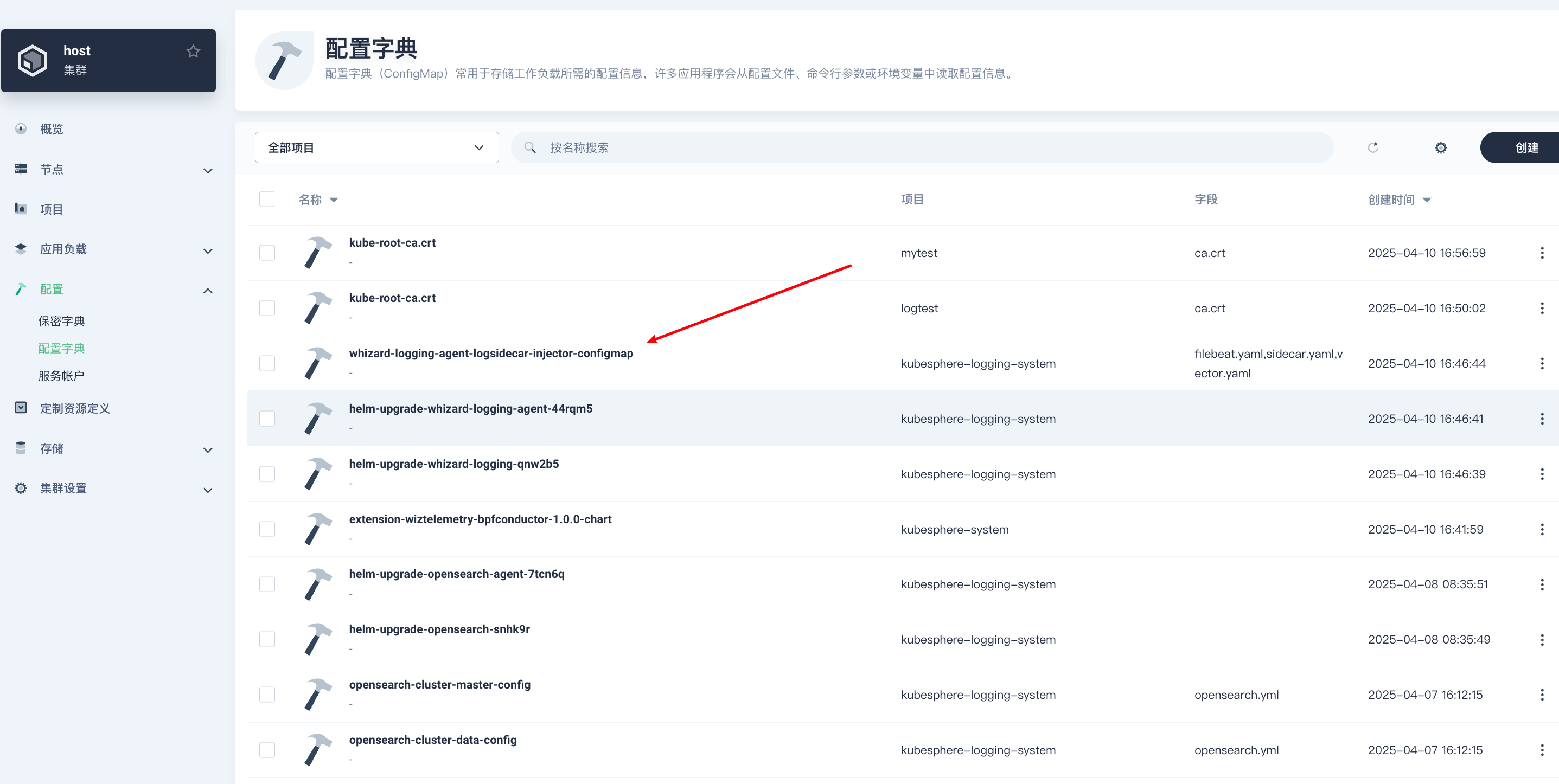Open more actions for logtest kube-root-ca.crt
Screen dimensions: 1559x784
point(1542,308)
